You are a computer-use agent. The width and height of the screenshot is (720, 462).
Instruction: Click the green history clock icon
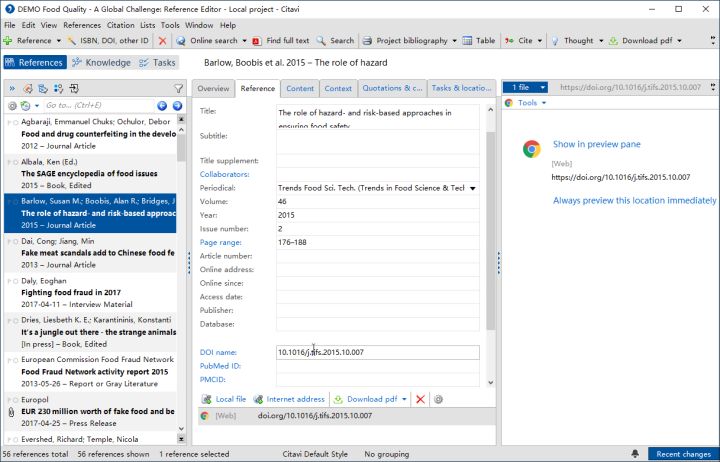coord(26,106)
